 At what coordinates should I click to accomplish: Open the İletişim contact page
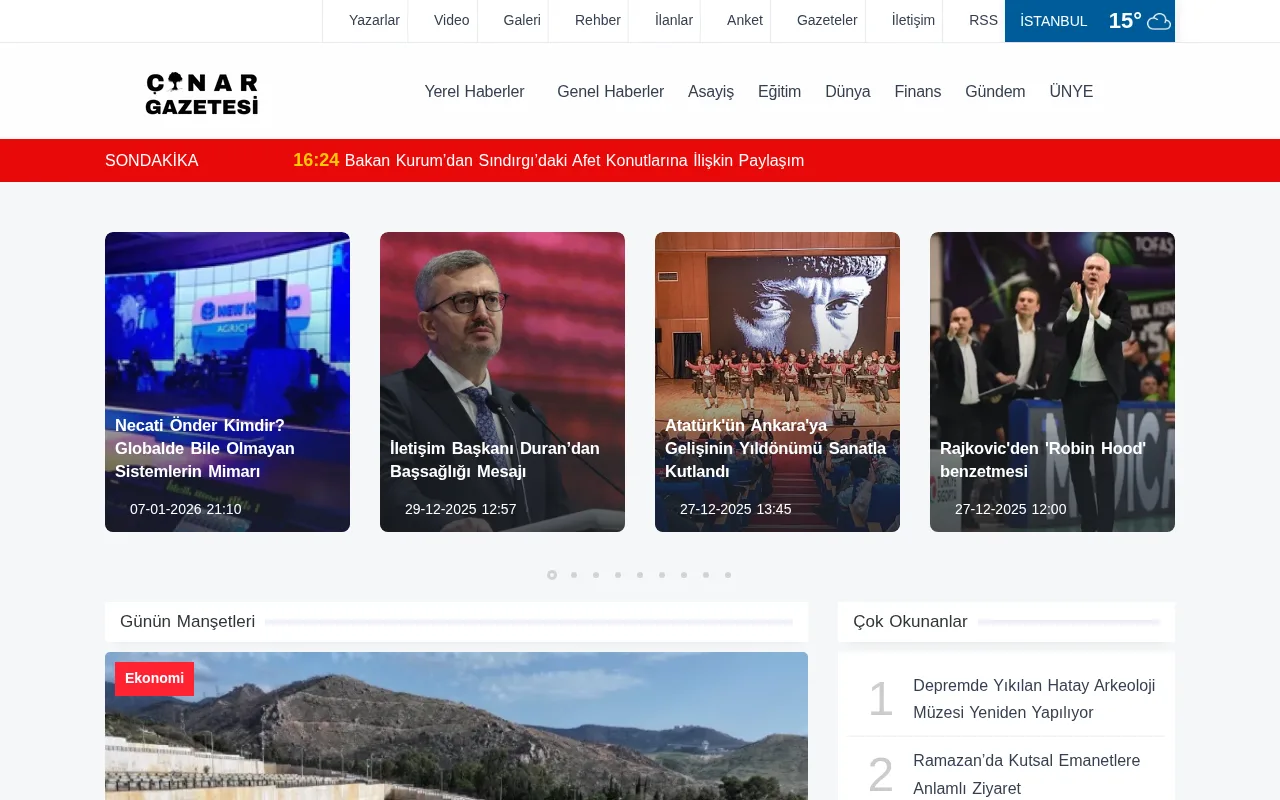(x=911, y=20)
